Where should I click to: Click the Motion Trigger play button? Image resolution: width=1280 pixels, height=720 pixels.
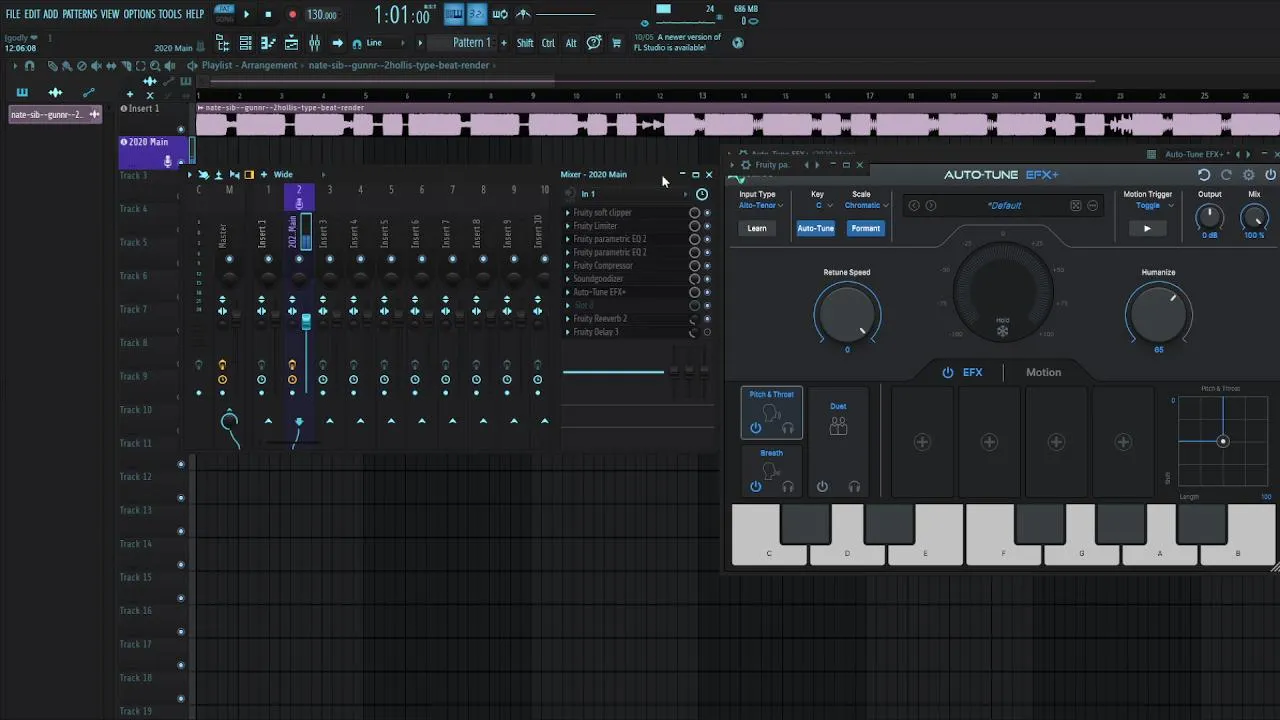coord(1147,228)
